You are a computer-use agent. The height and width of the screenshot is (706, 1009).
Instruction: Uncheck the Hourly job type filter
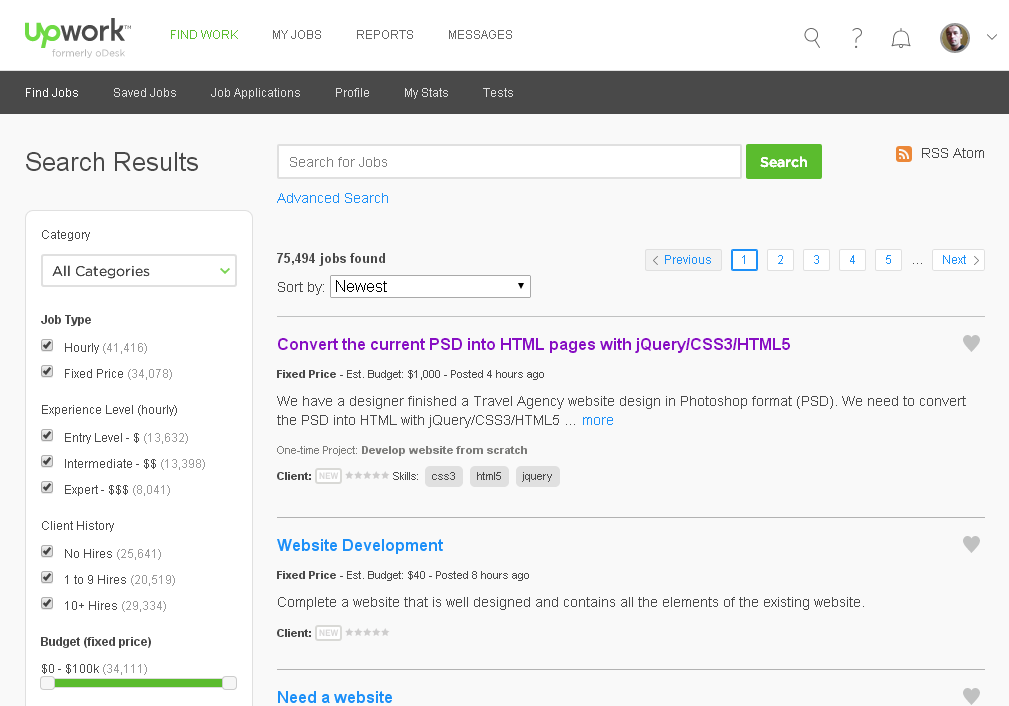tap(46, 345)
